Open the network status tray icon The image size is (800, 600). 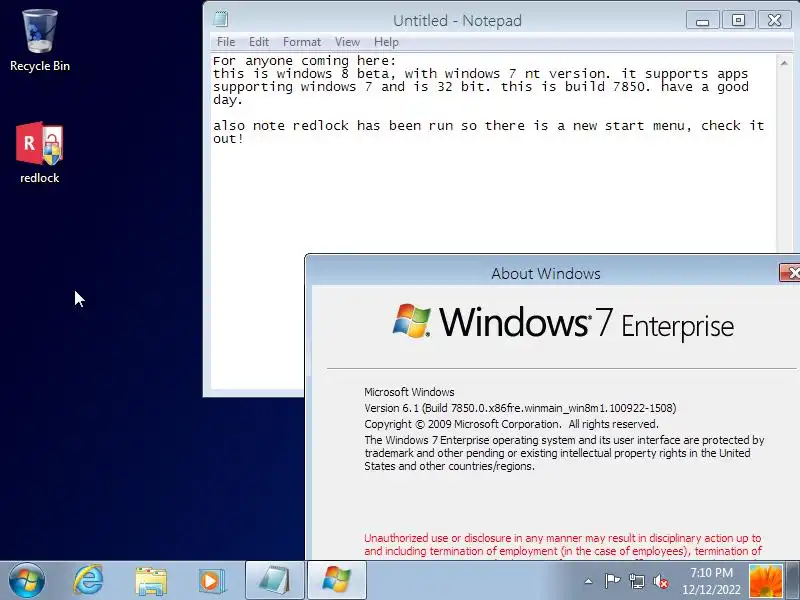pyautogui.click(x=637, y=581)
